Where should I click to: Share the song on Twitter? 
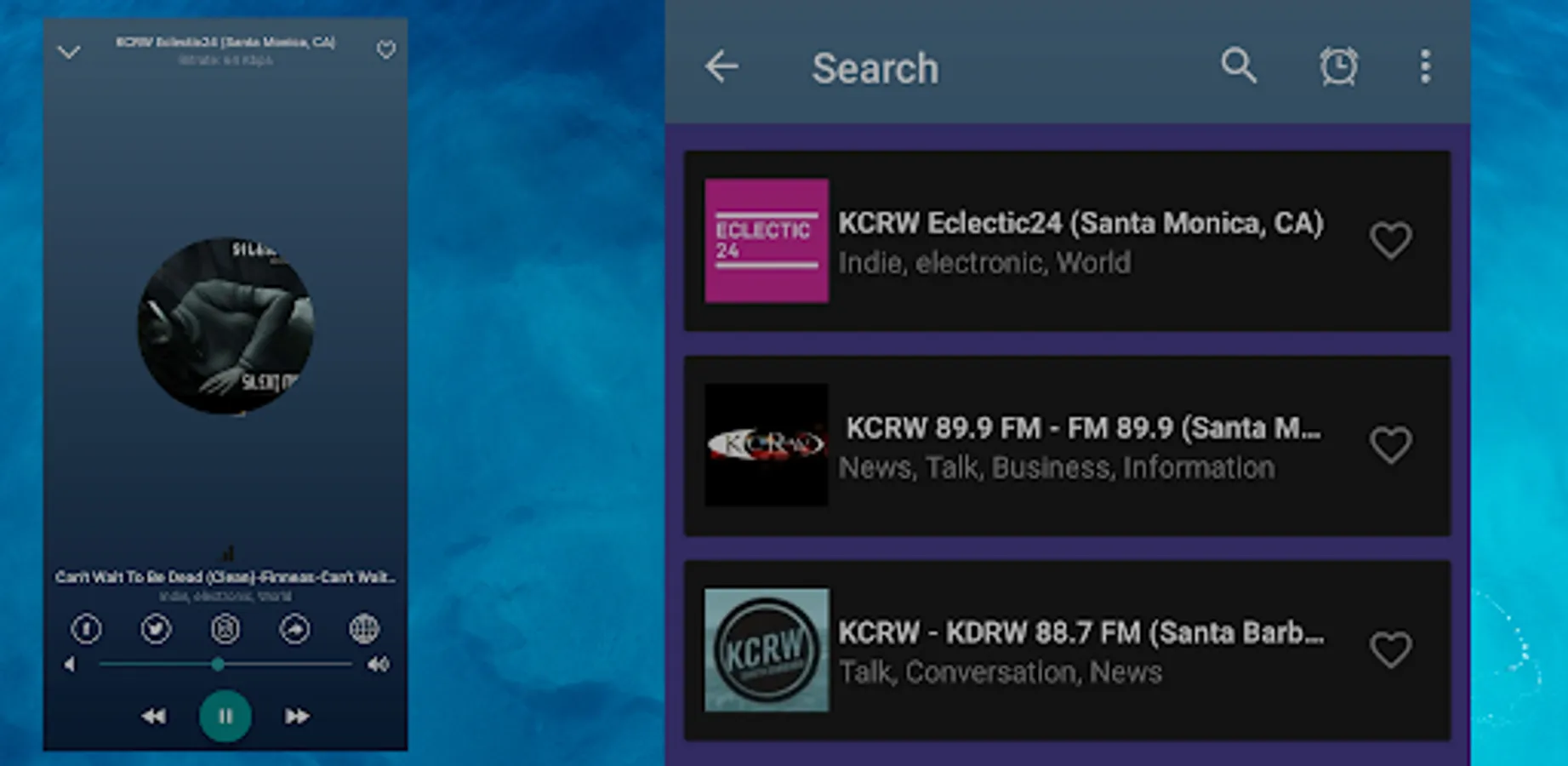tap(156, 629)
